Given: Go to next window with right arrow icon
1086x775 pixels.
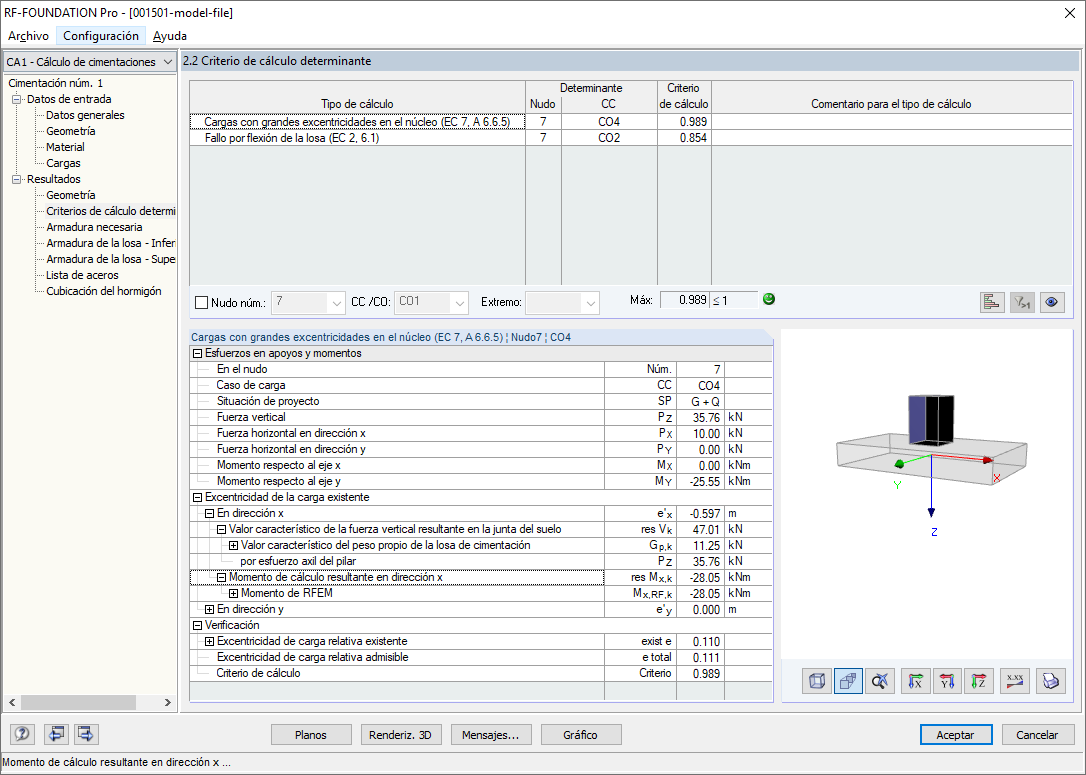Looking at the screenshot, I should [86, 734].
